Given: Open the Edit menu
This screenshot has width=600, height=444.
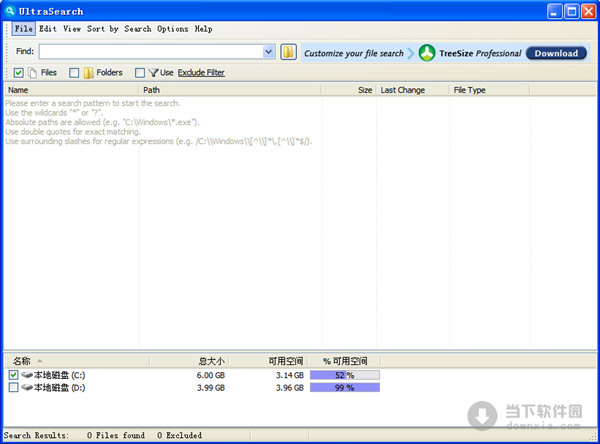Looking at the screenshot, I should tap(48, 29).
